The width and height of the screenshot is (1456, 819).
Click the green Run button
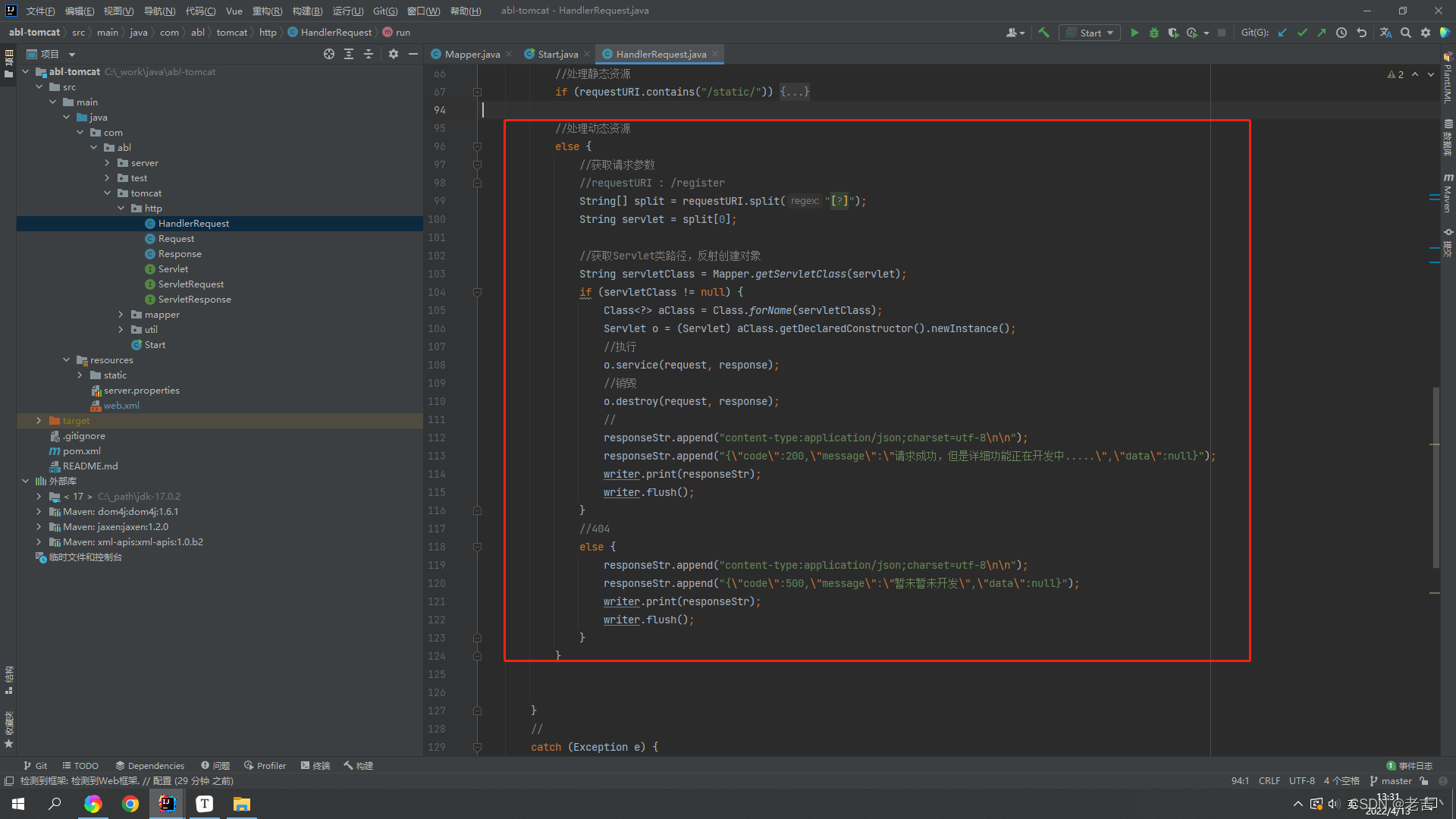[1134, 33]
